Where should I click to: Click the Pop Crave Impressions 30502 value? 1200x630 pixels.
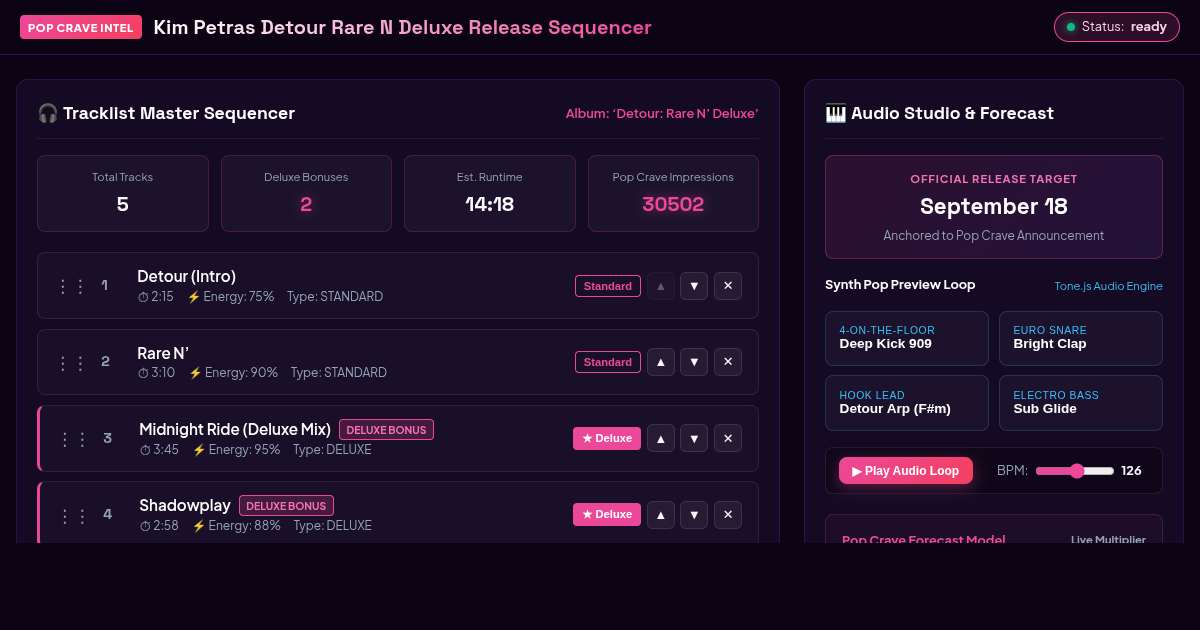(x=673, y=205)
